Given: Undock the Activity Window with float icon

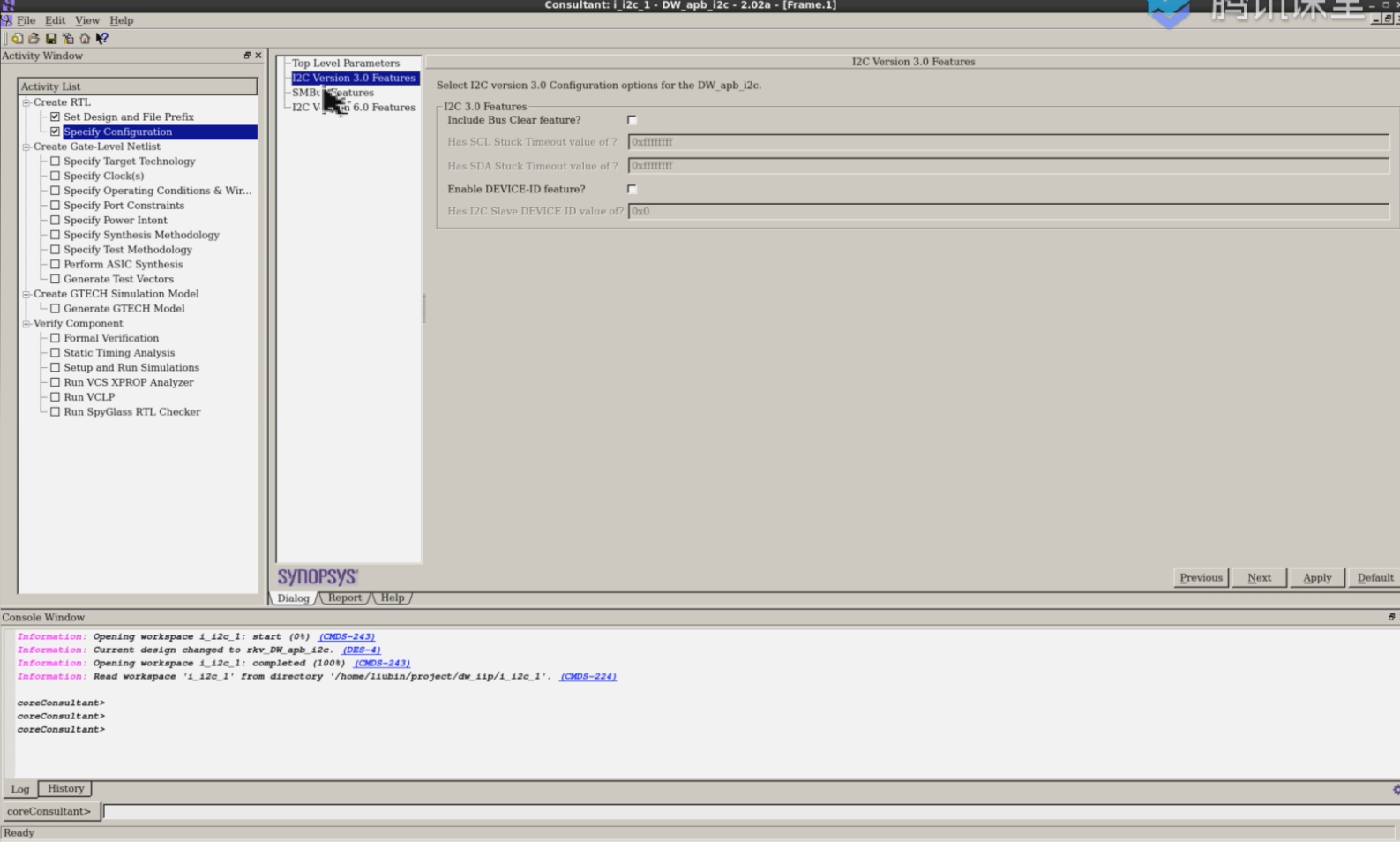Looking at the screenshot, I should 247,55.
